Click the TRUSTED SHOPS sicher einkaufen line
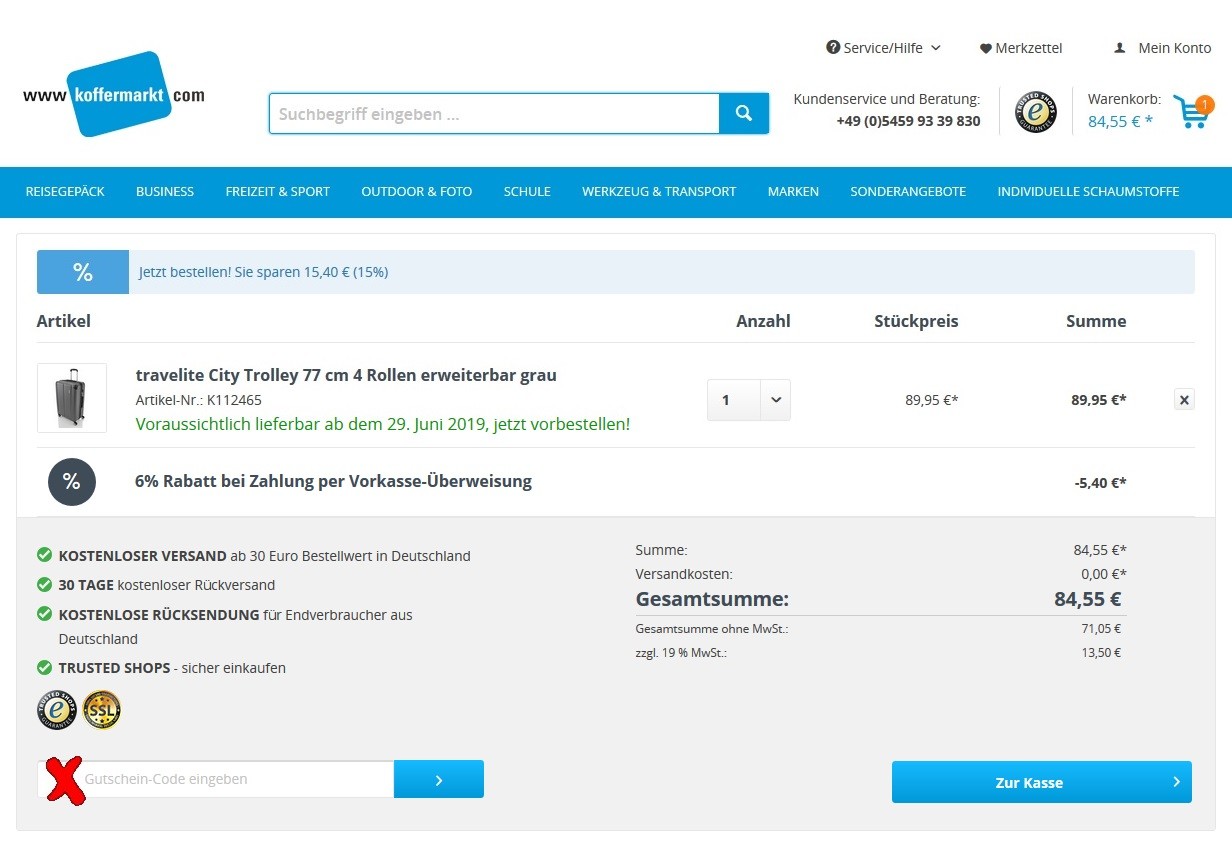 (x=172, y=668)
